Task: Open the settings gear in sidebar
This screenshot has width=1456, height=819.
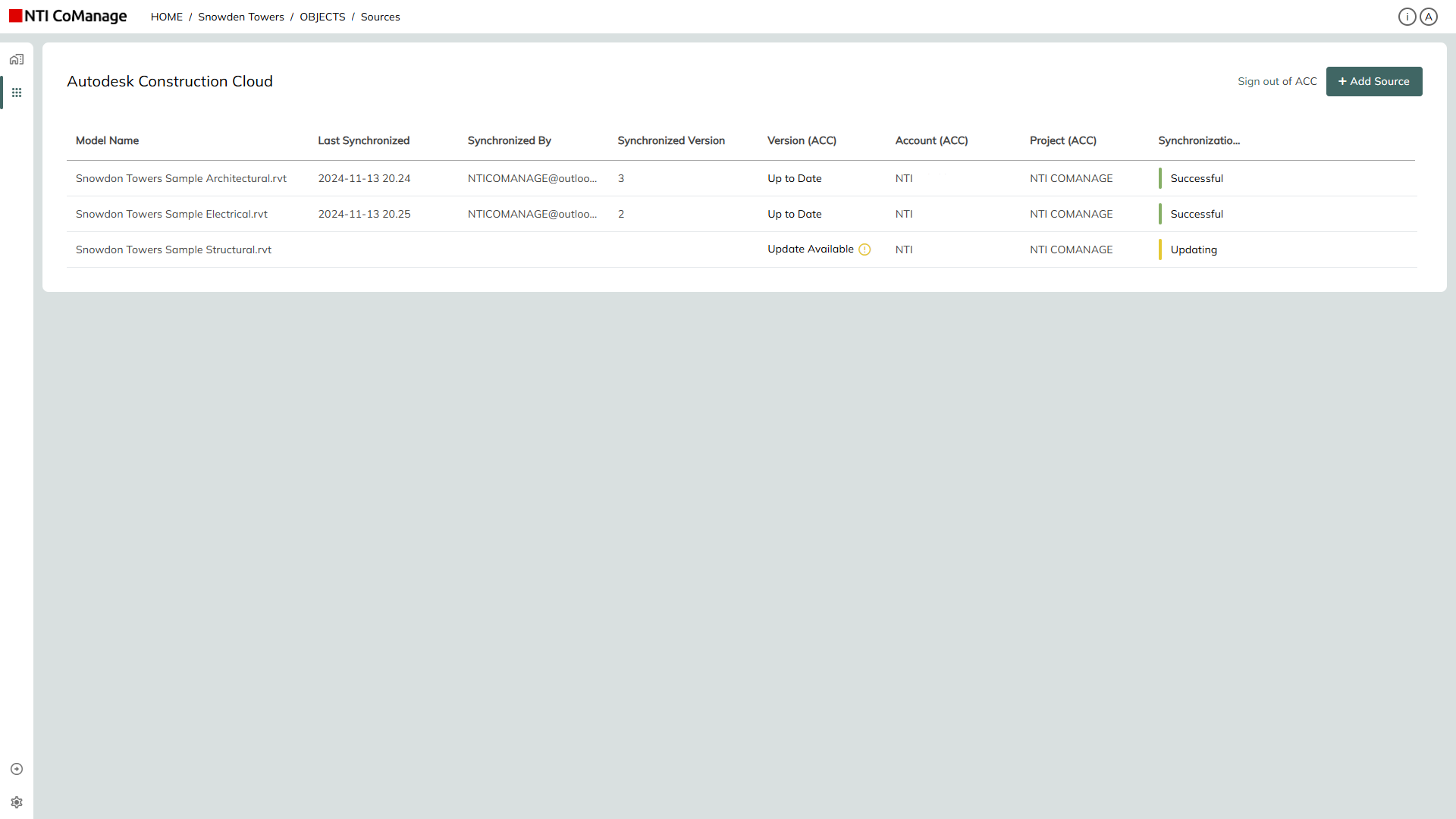Action: coord(17,802)
